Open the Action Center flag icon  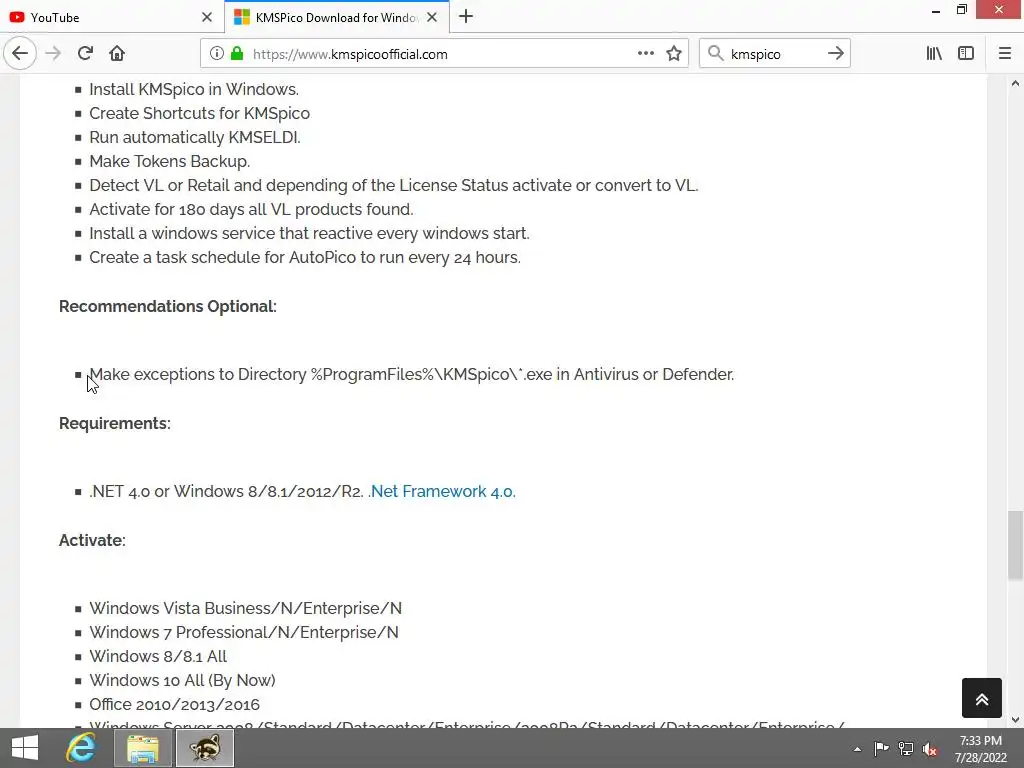click(x=881, y=749)
